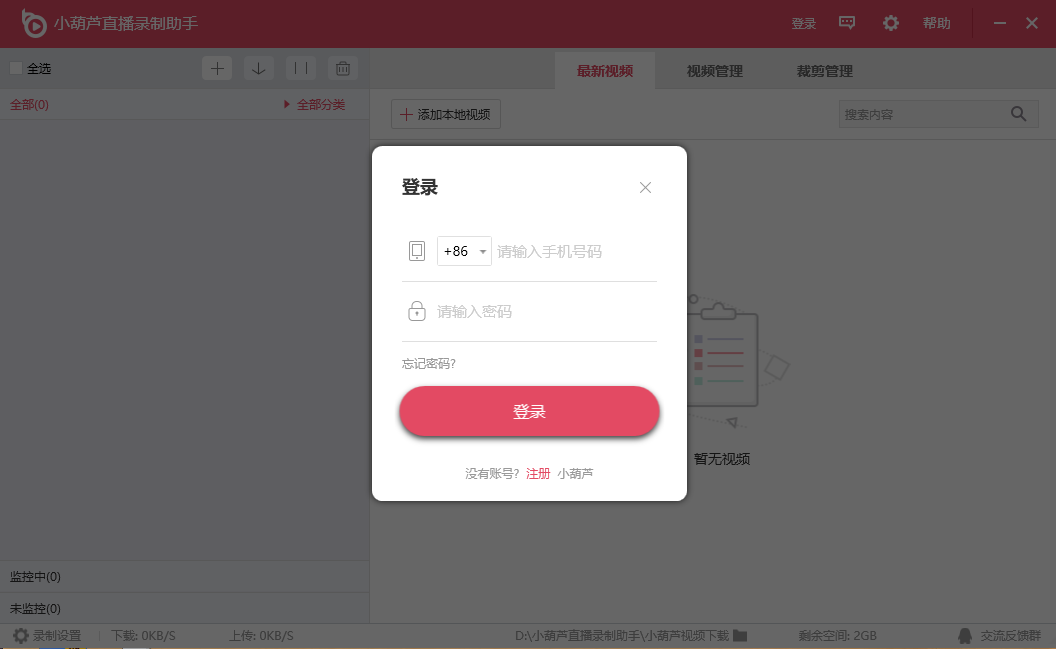Viewport: 1056px width, 649px height.
Task: Expand the 全部分类 category list
Action: point(315,104)
